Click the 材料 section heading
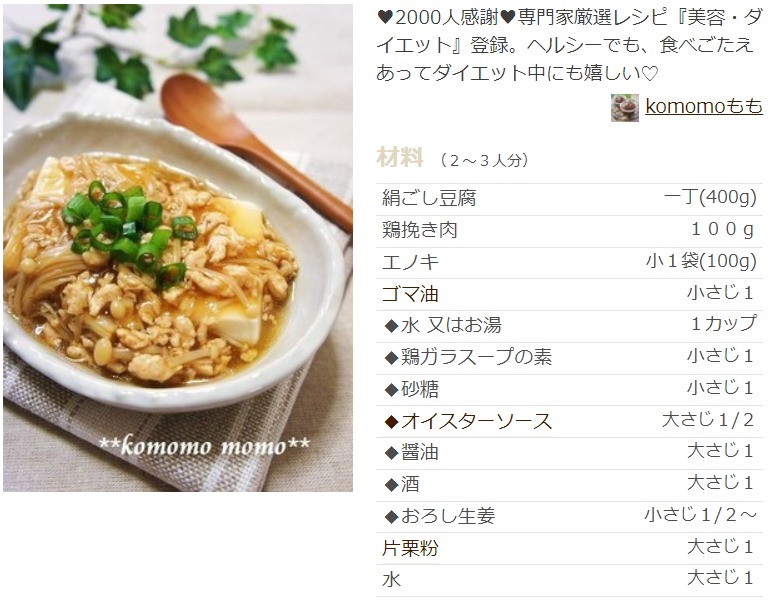 [400, 158]
